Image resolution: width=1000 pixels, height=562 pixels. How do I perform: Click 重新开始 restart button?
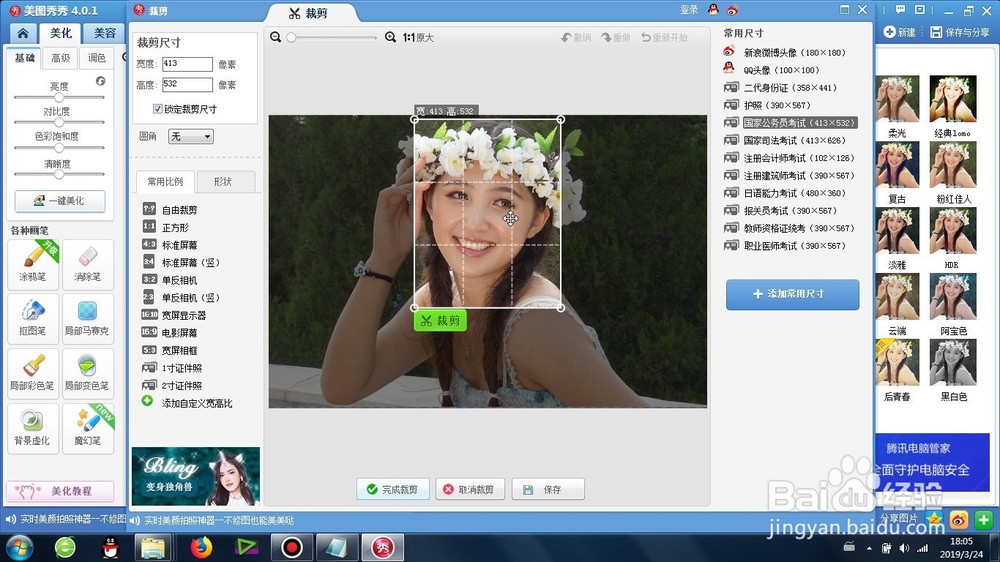[x=665, y=38]
